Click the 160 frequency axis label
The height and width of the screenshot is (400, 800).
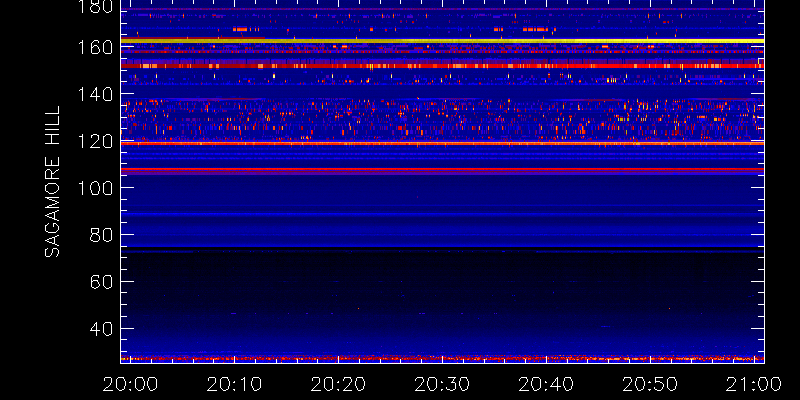tap(96, 47)
